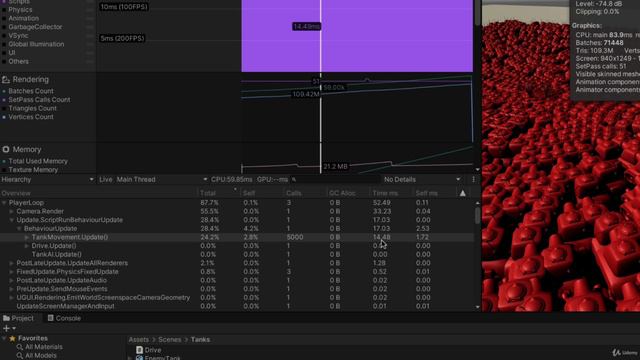Select the Memory profiler module icon
This screenshot has height=360, width=640.
coord(6,149)
